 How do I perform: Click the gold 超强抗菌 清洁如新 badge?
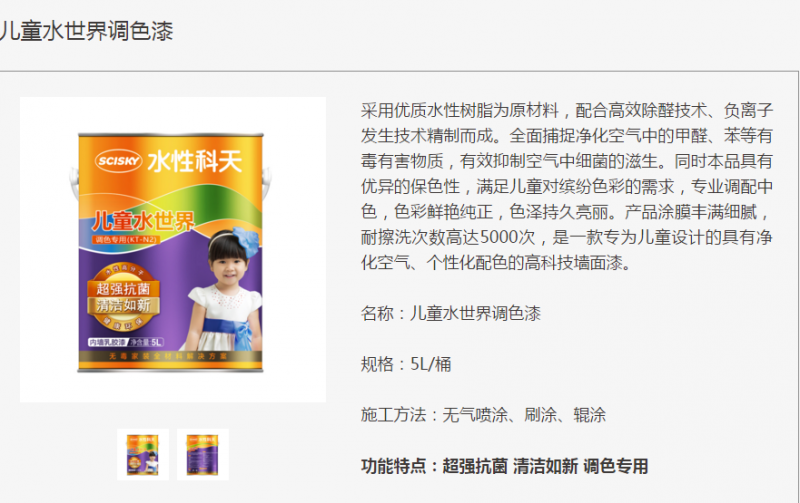click(x=123, y=297)
